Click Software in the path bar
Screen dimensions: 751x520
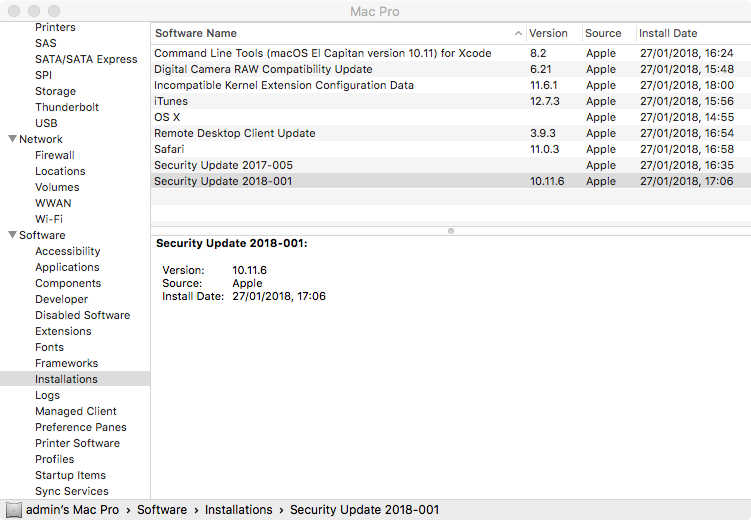click(162, 510)
